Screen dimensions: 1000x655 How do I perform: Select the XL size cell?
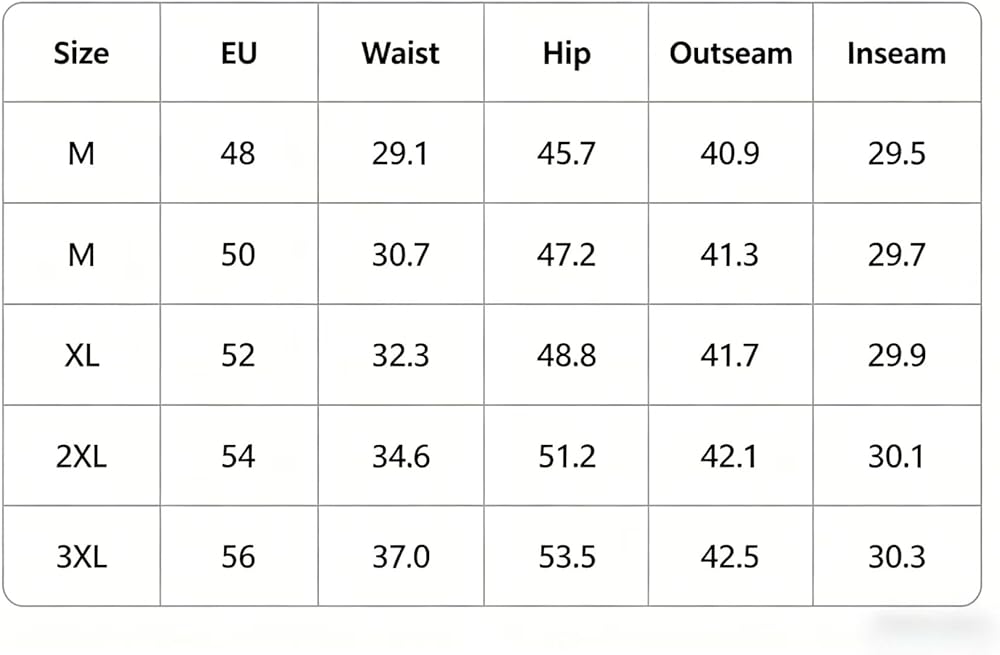82,355
